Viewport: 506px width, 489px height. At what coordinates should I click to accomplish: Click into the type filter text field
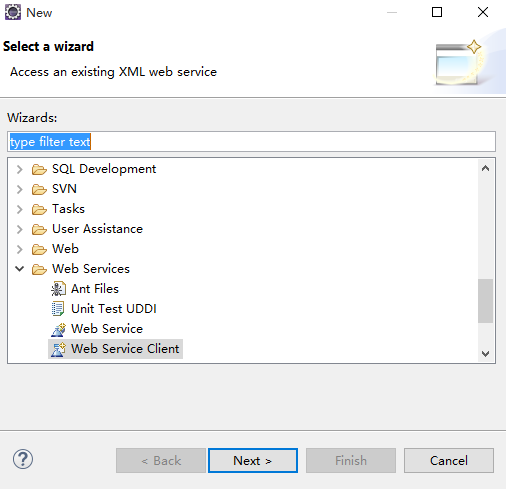(x=251, y=142)
